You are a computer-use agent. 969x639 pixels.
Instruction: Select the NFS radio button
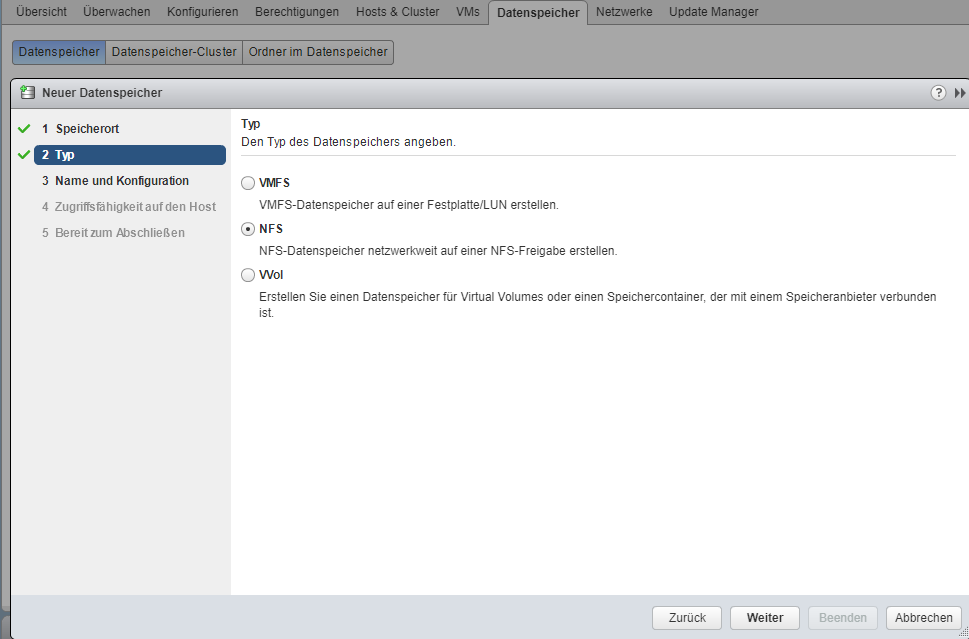(248, 229)
